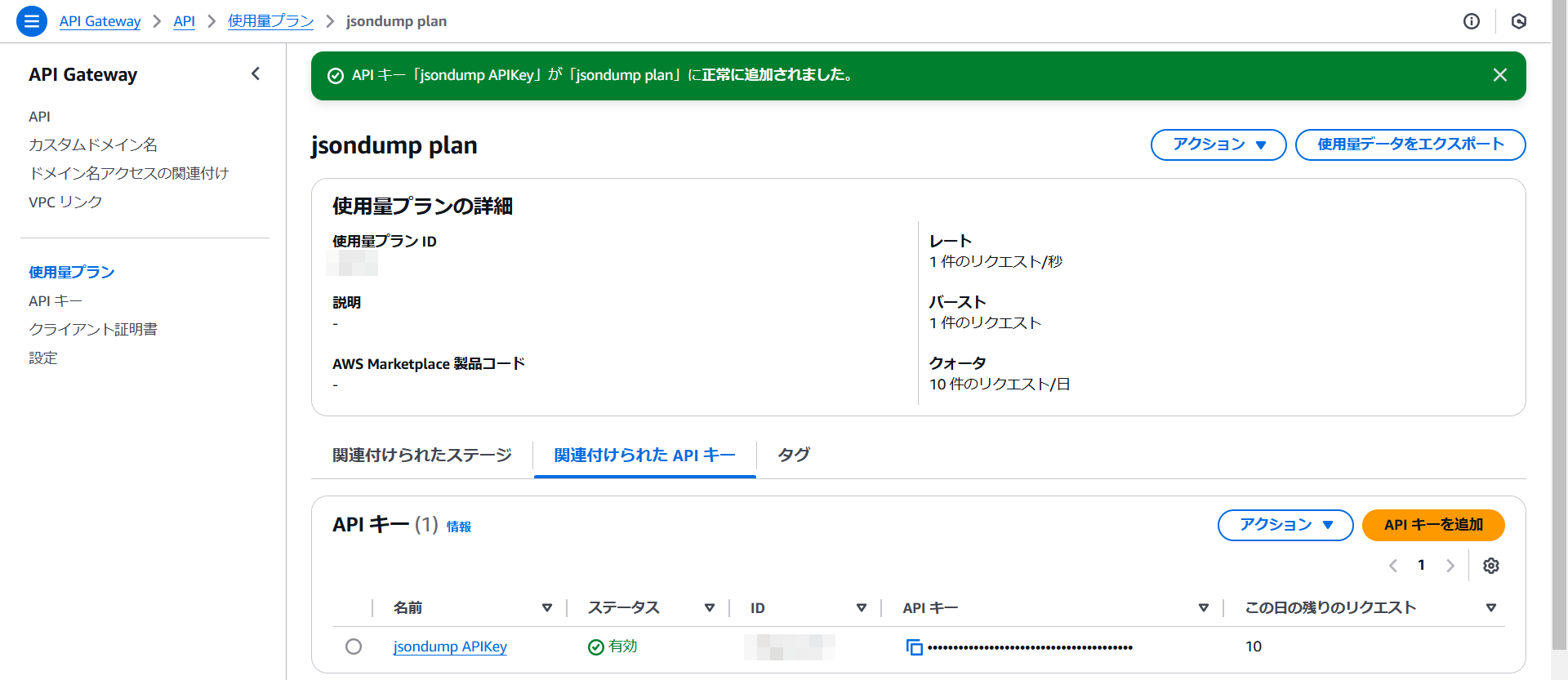Screen dimensions: 1568x680
Task: Copy the API key value
Action: point(914,647)
